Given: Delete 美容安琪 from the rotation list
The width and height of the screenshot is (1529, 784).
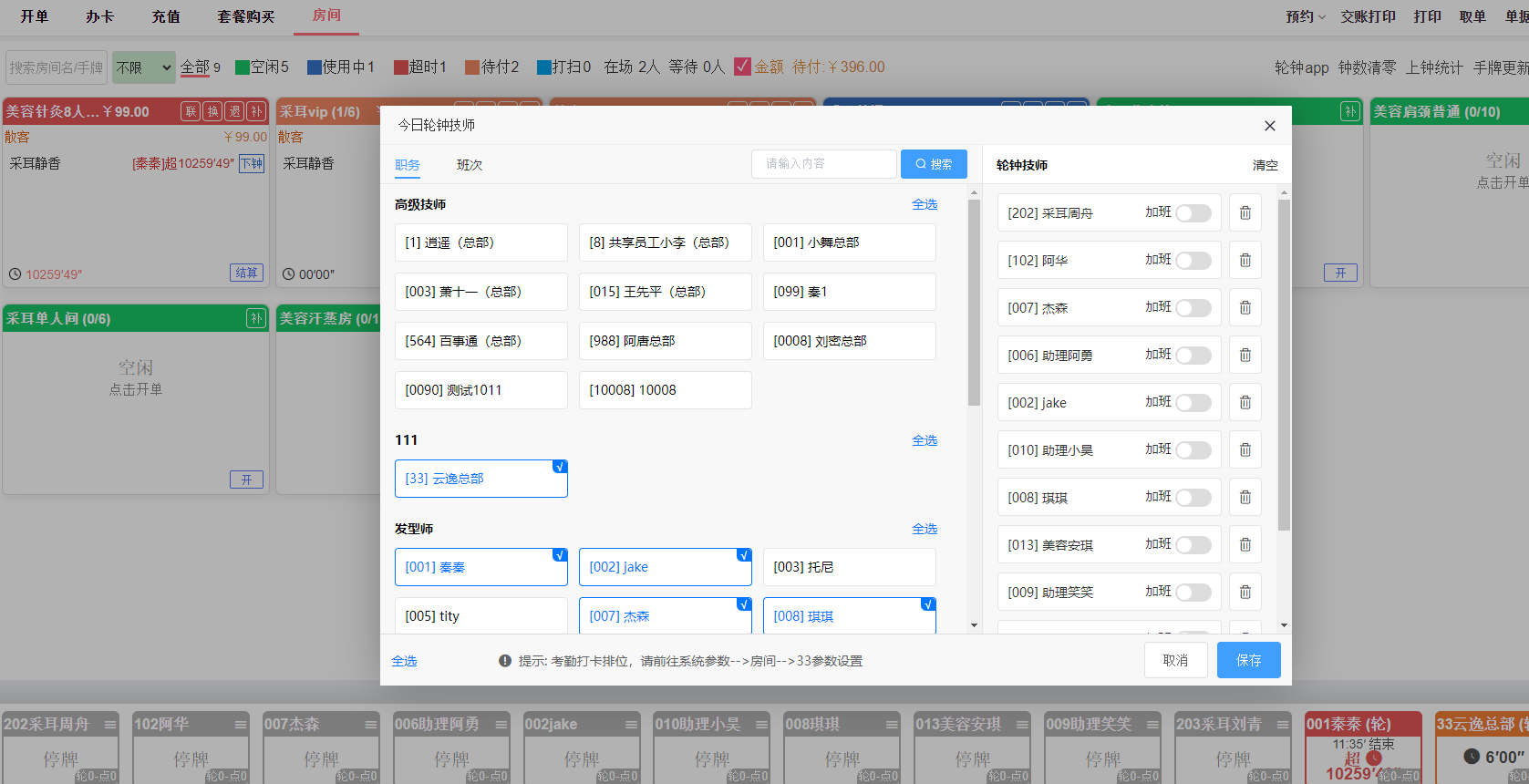Looking at the screenshot, I should pos(1245,545).
